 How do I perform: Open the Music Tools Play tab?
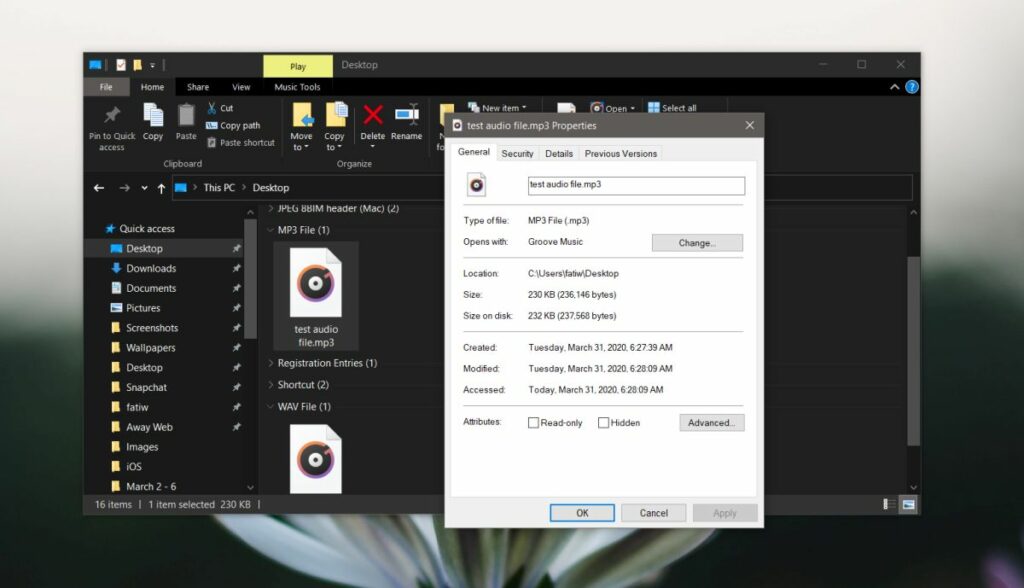297,65
